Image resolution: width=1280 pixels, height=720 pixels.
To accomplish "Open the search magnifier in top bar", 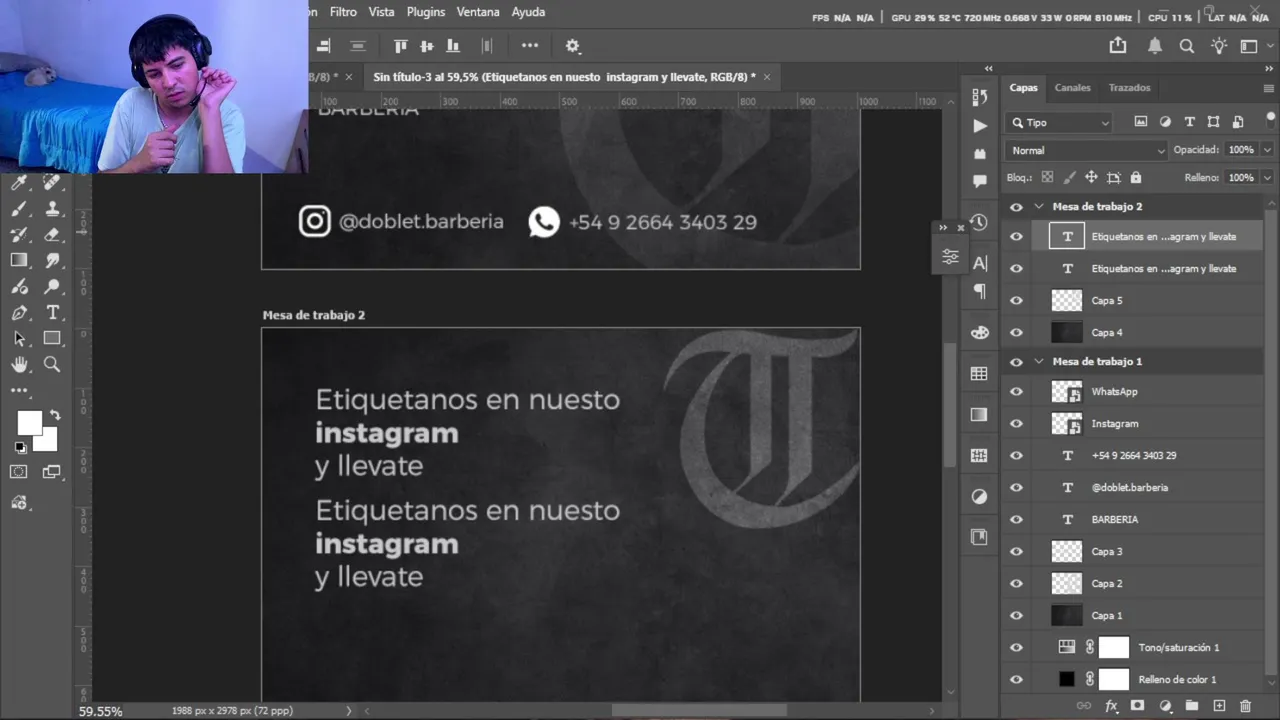I will point(1187,46).
